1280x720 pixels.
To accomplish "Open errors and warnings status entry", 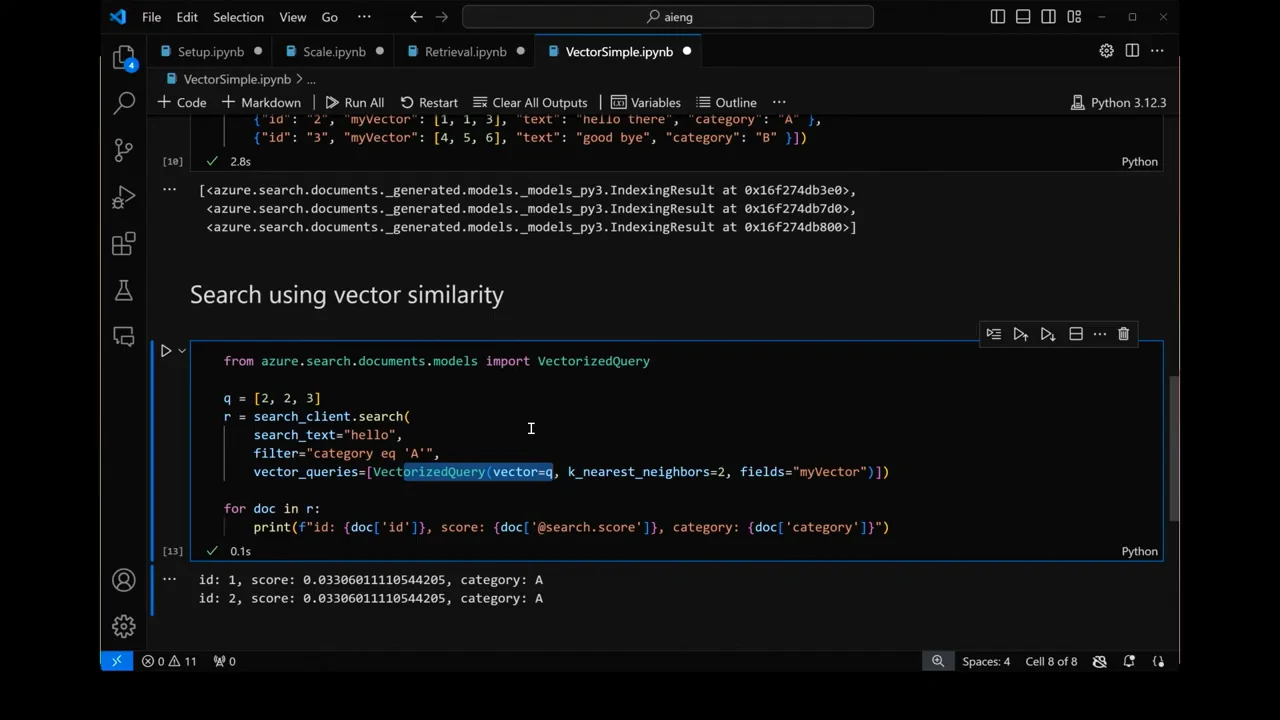I will [169, 661].
